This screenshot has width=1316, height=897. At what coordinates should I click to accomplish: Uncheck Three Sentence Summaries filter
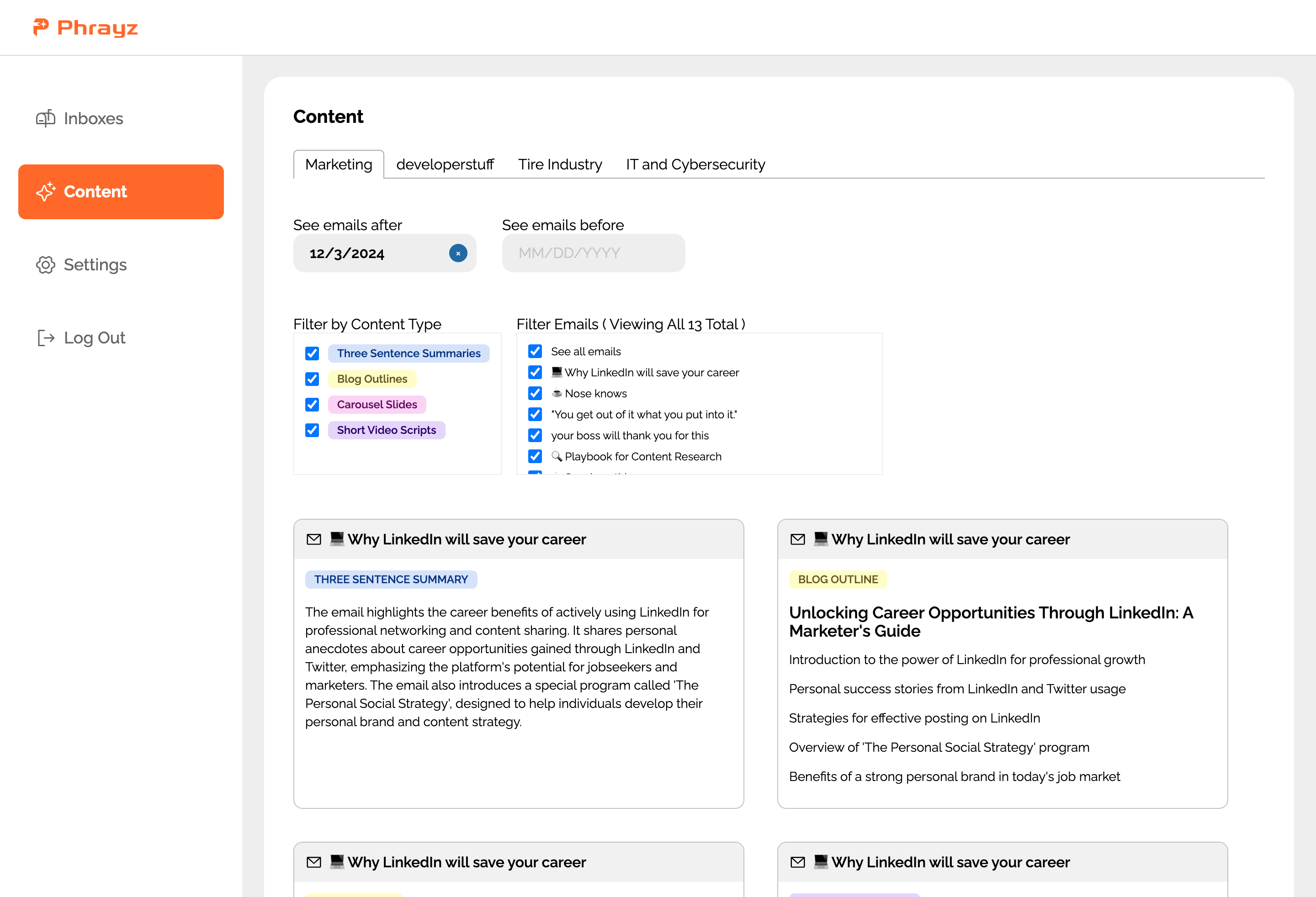pos(312,353)
